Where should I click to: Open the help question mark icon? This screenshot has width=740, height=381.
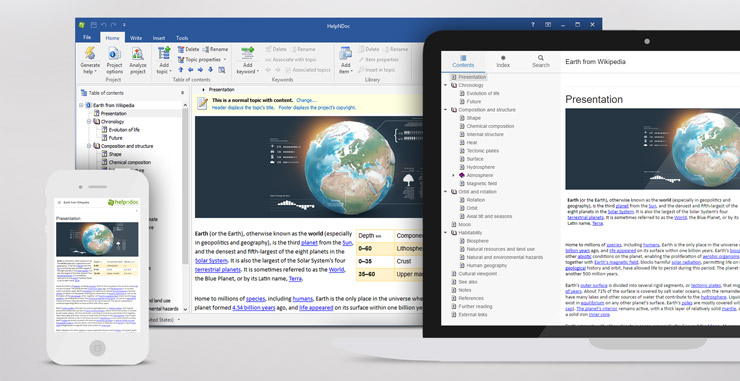(x=533, y=25)
